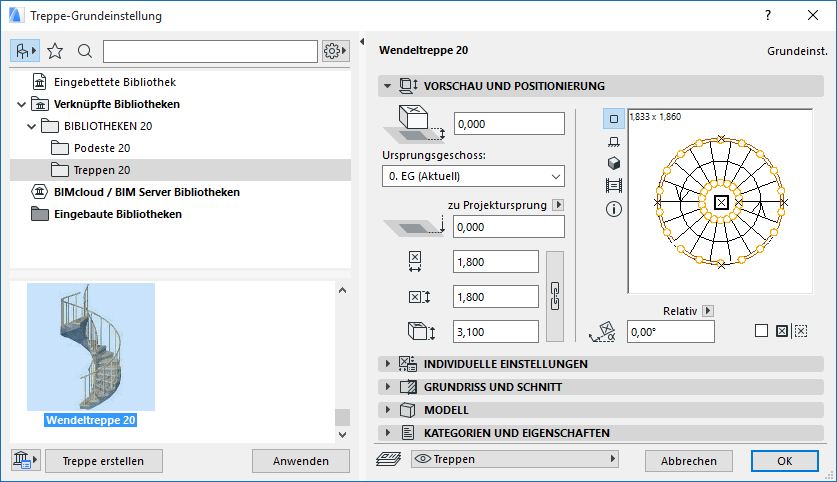The width and height of the screenshot is (837, 482).
Task: Toggle the crossed-box mirror option
Action: (x=782, y=331)
